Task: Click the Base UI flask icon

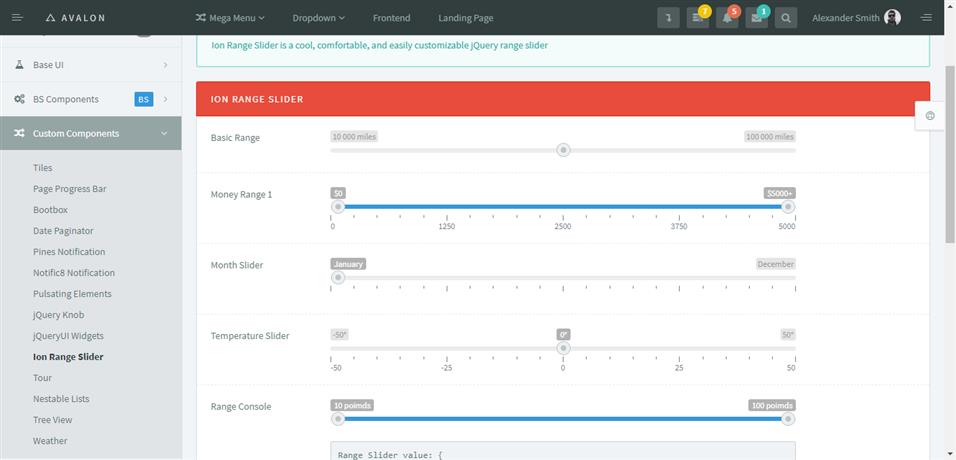Action: 20,65
